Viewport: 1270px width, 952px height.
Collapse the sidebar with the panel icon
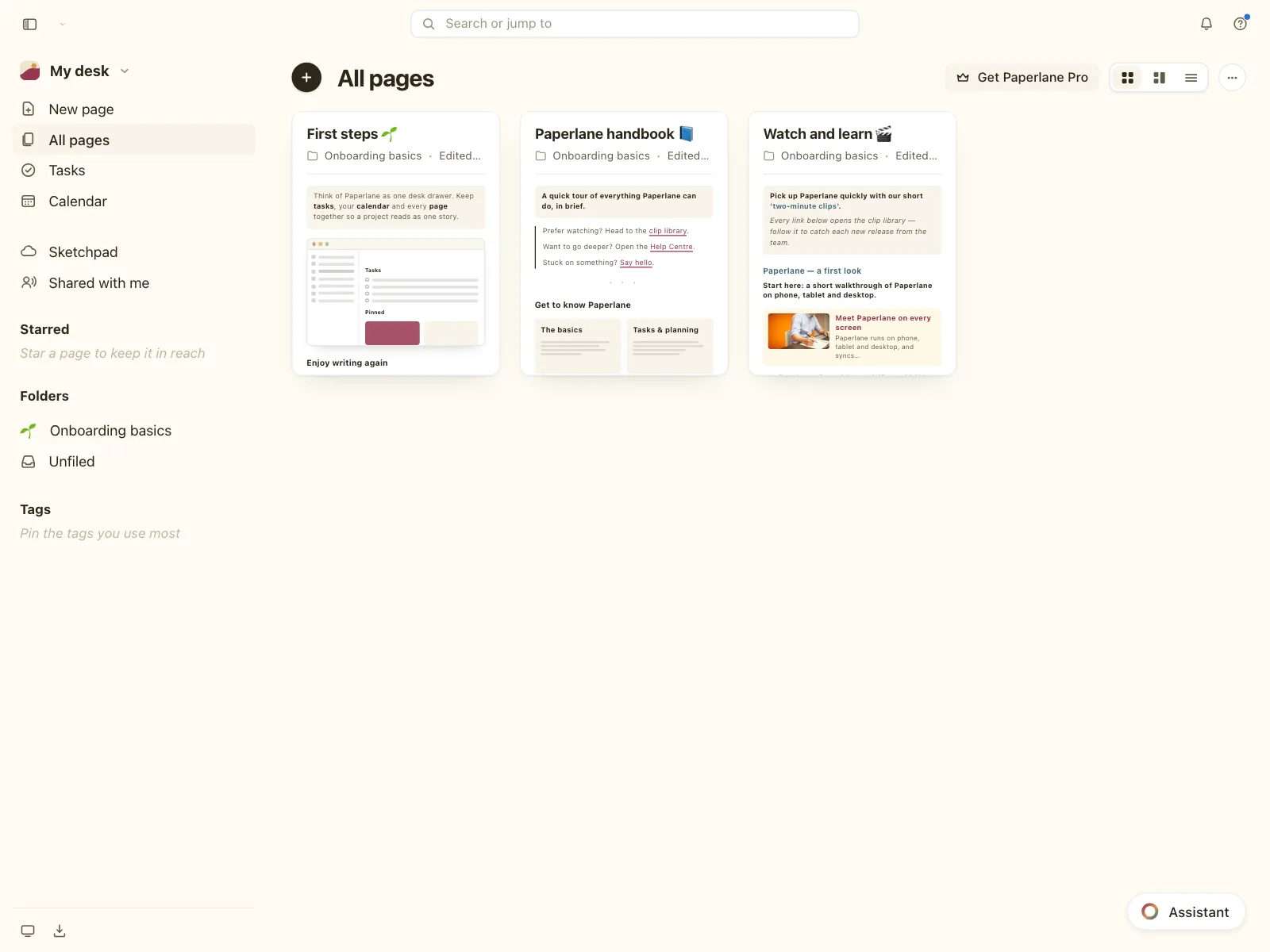pyautogui.click(x=29, y=24)
